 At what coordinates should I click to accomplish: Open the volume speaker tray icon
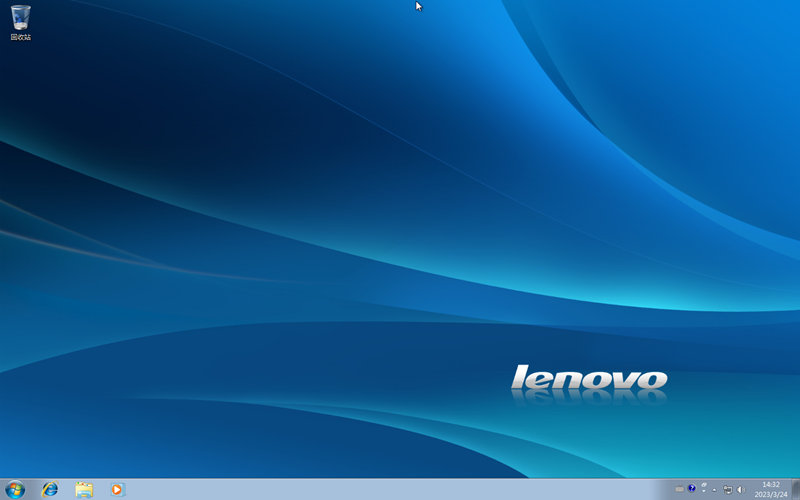741,490
